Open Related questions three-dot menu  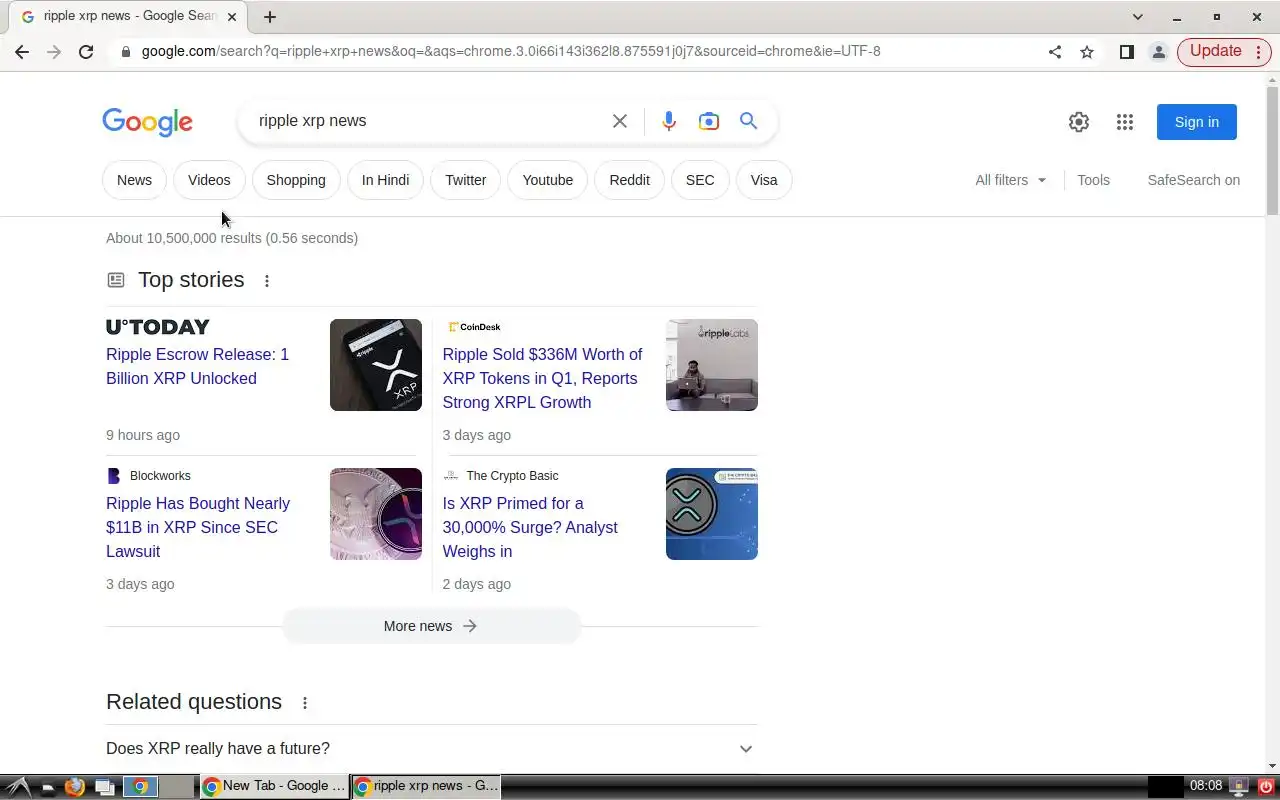pyautogui.click(x=305, y=703)
